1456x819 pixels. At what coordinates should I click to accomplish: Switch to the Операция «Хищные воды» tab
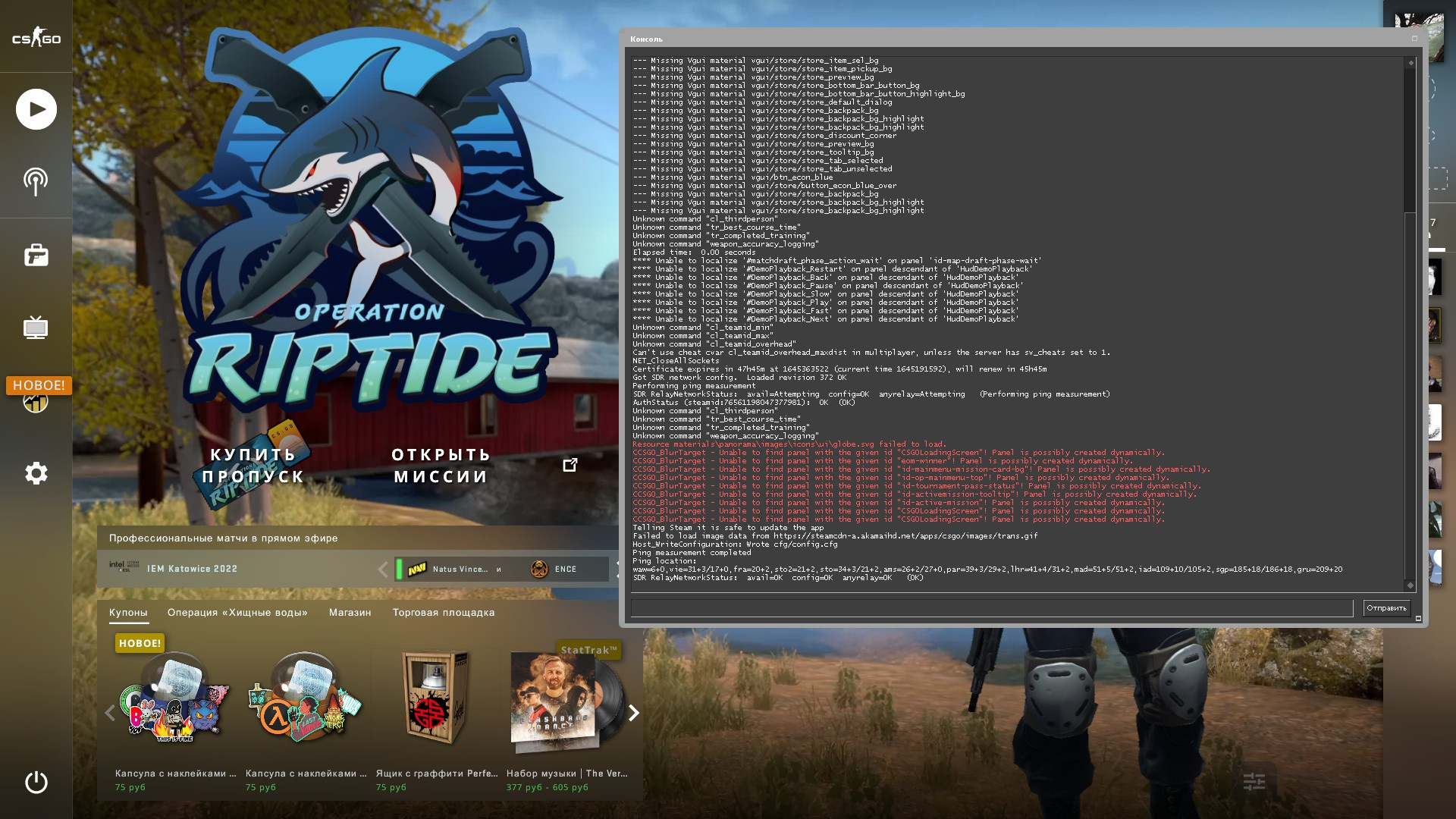click(237, 613)
